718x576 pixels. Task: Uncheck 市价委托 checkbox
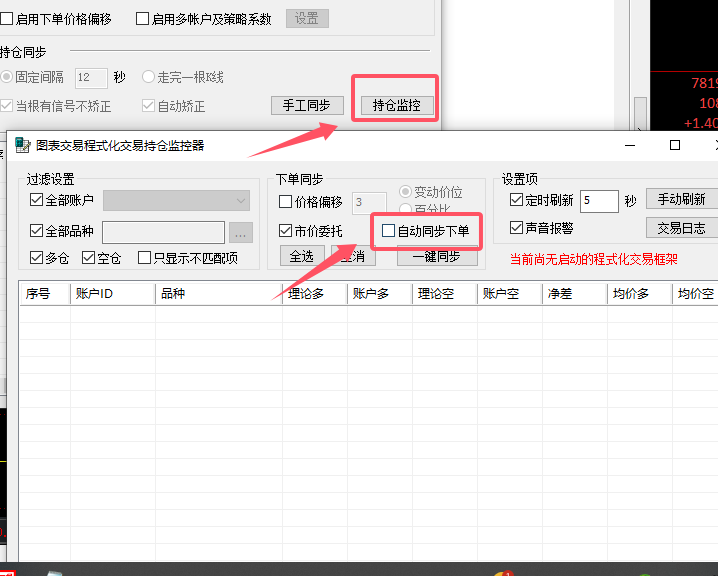285,230
